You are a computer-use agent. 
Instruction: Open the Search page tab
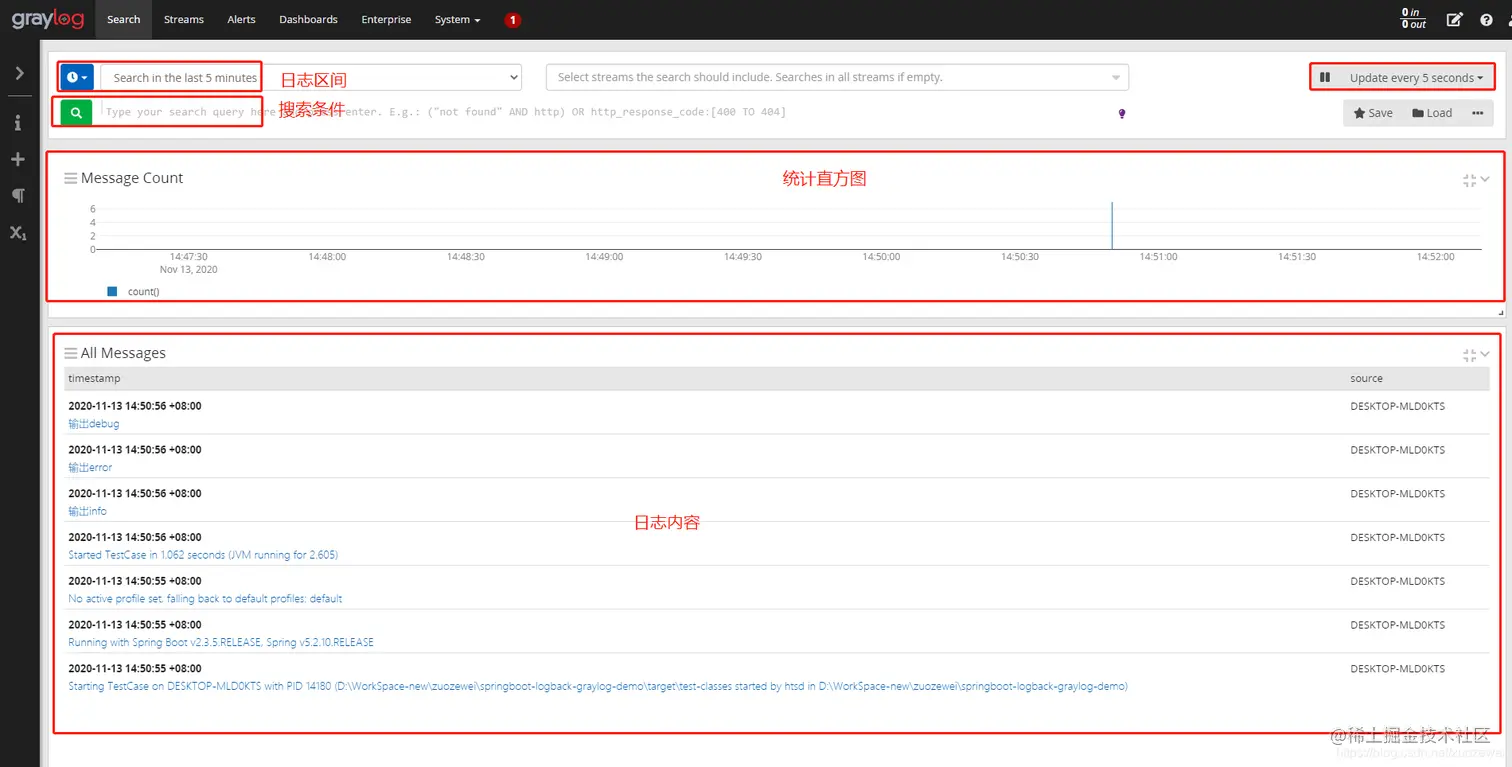124,19
